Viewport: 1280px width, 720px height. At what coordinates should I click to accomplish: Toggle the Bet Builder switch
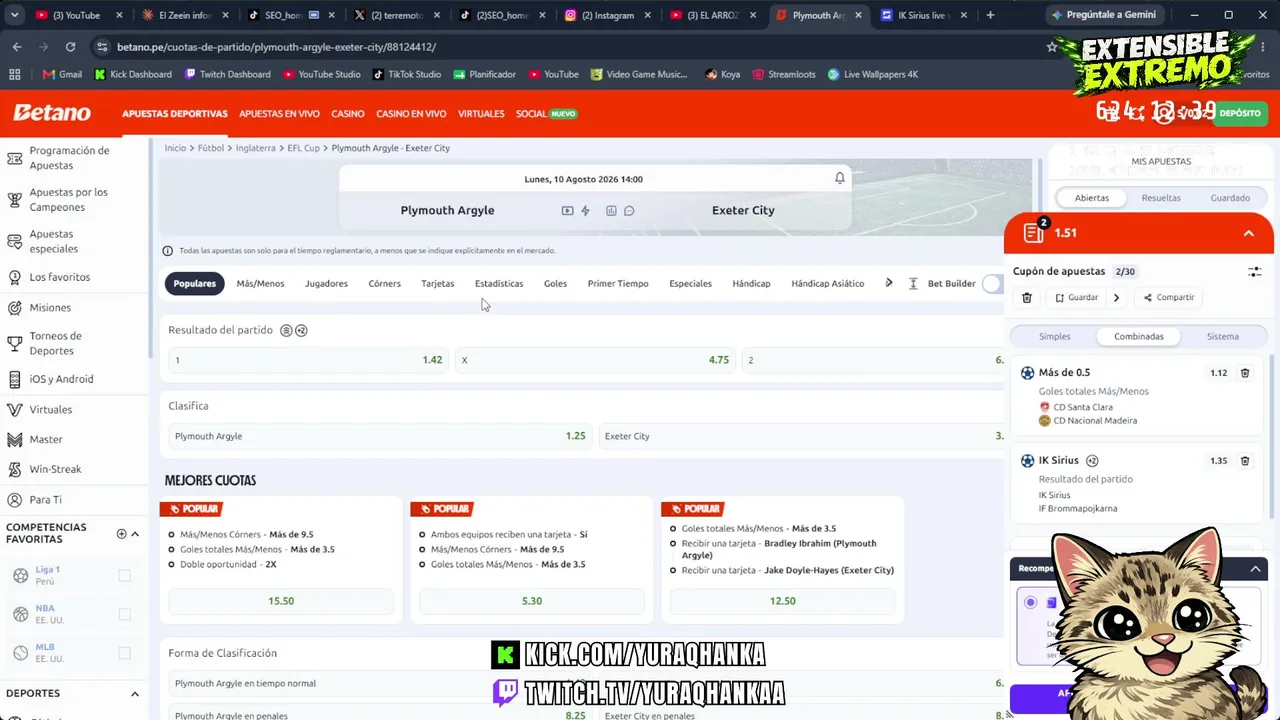(992, 284)
